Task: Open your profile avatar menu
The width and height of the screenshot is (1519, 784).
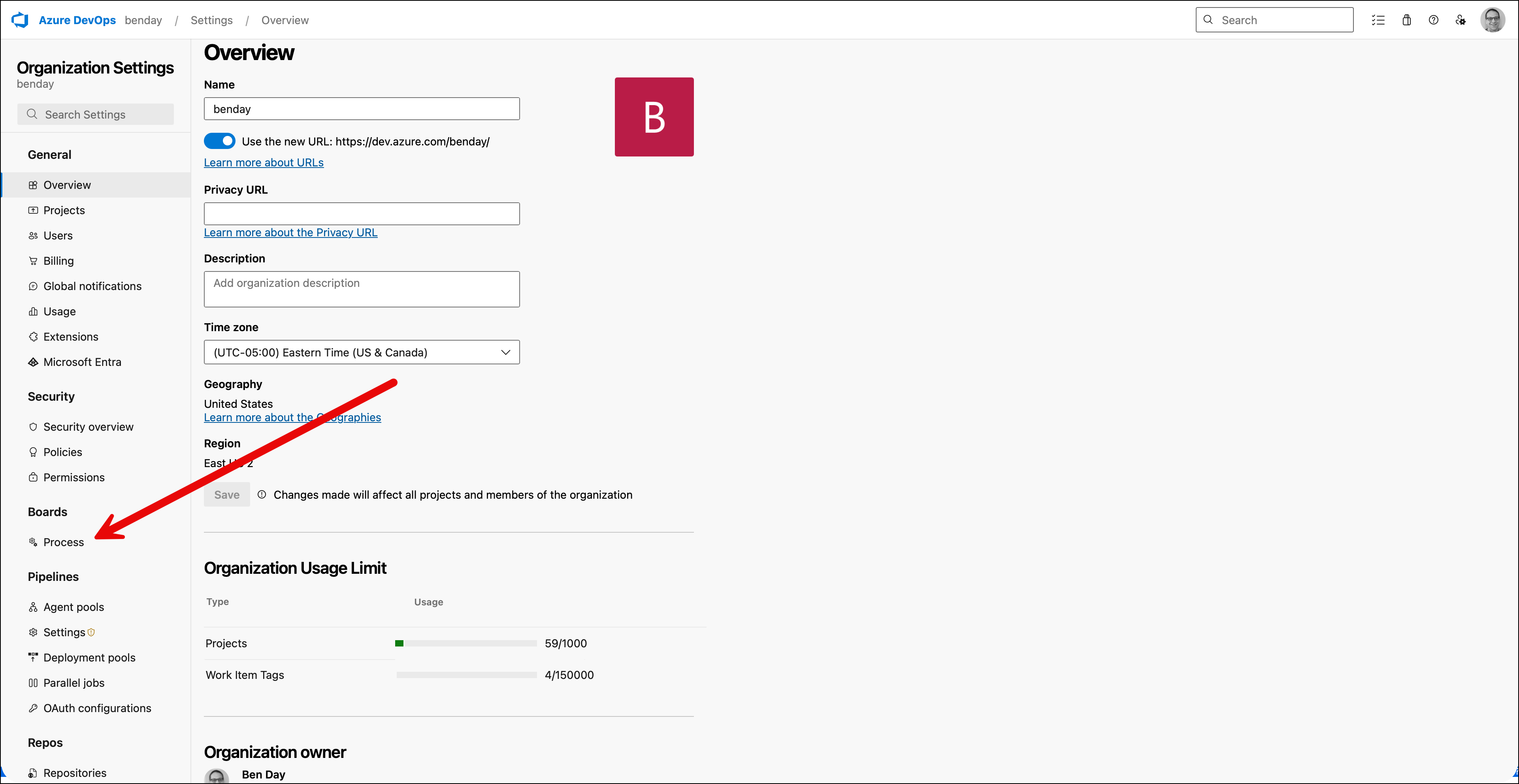Action: click(1493, 19)
